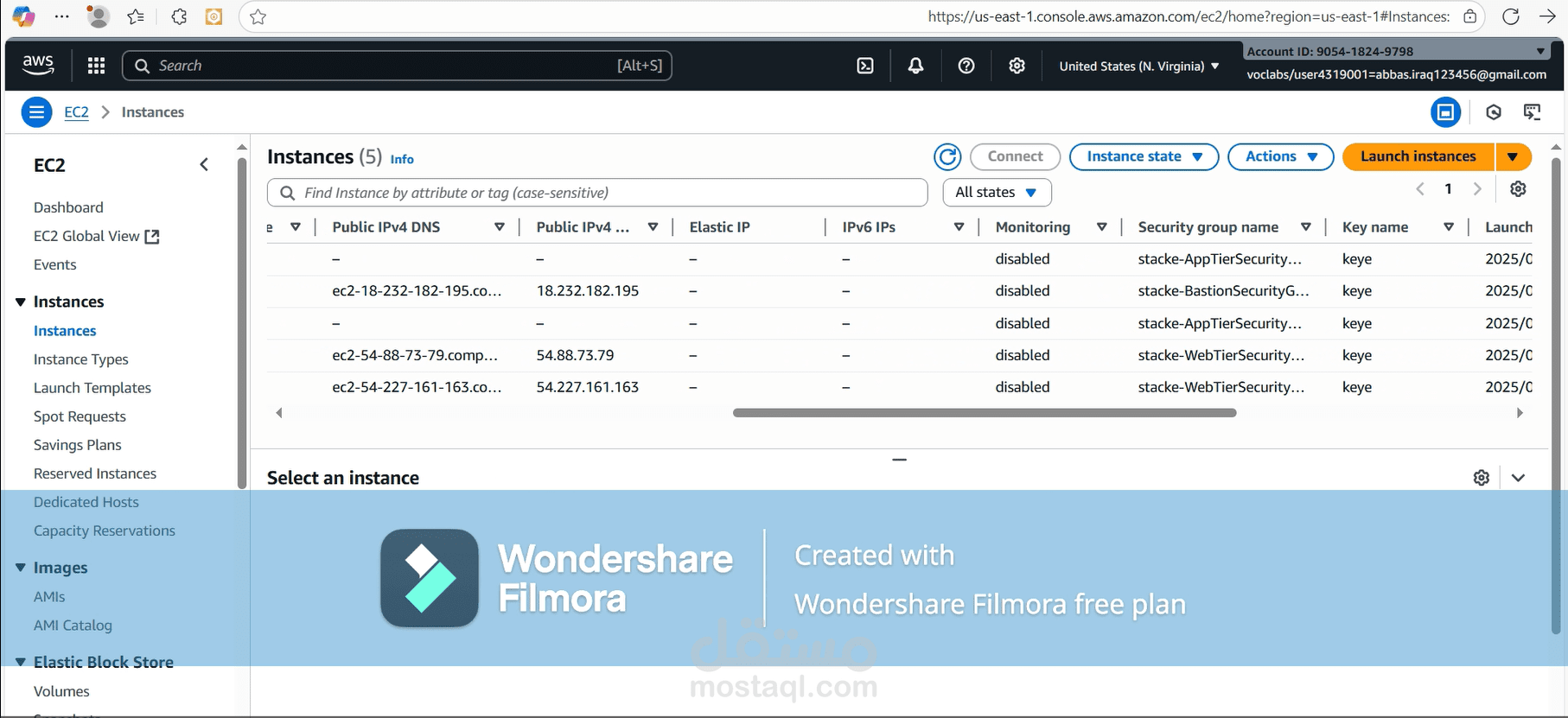Screen dimensions: 1568x718
Task: Click the hexagon icon beside breadcrumb tools
Action: coord(1493,112)
